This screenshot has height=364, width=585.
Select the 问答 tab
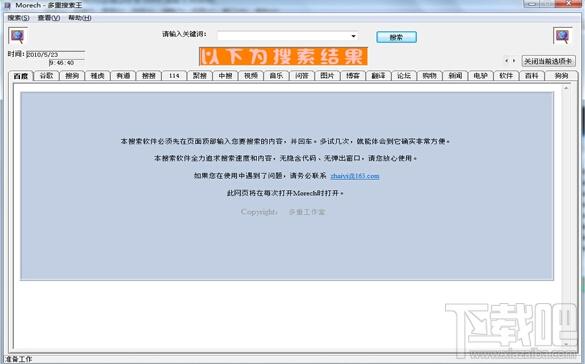click(x=302, y=76)
